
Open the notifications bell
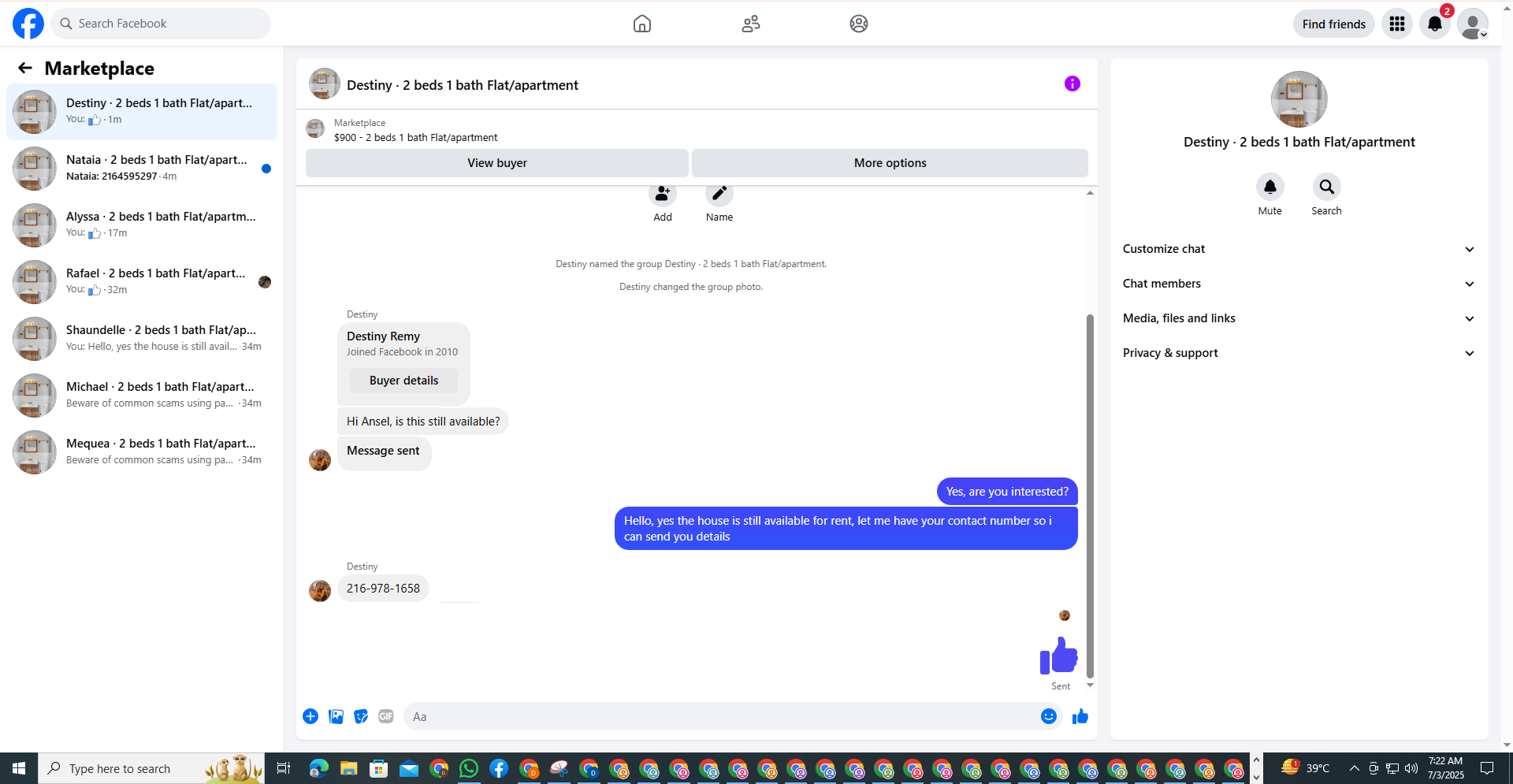[x=1435, y=24]
